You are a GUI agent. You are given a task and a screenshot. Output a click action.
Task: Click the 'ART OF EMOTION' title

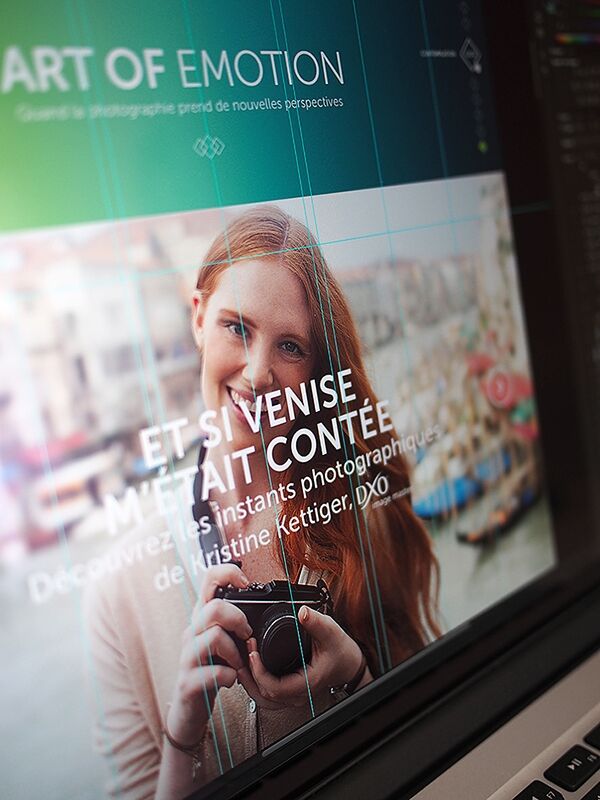pos(171,69)
